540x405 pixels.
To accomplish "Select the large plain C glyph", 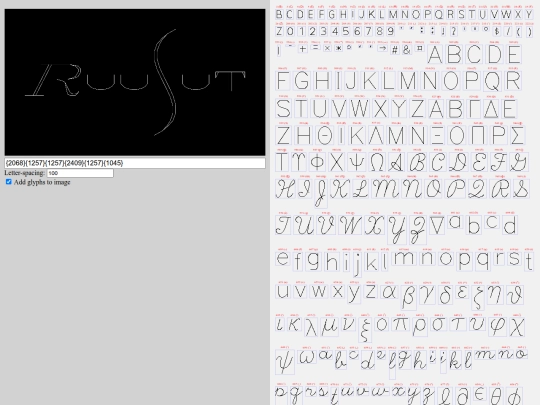I will (474, 54).
